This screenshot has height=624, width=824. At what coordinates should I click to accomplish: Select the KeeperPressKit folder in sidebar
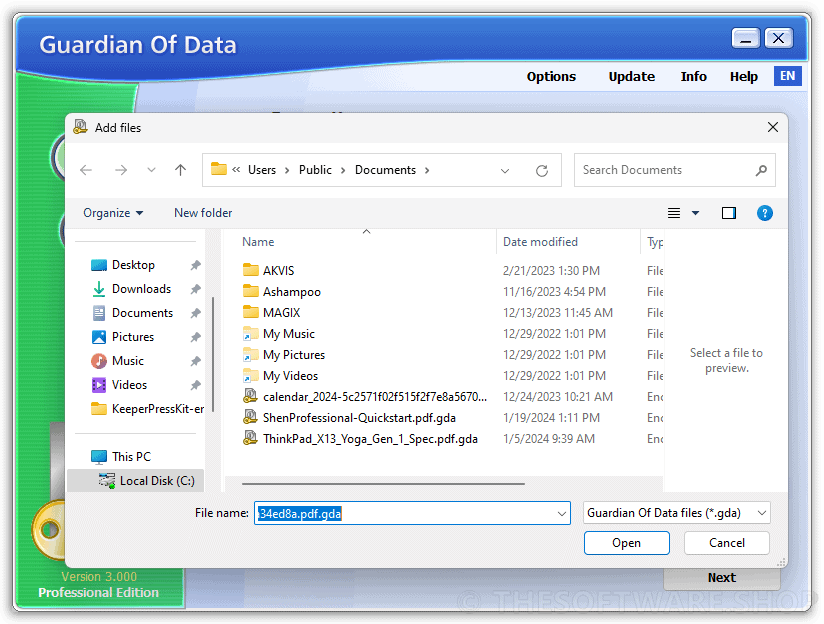click(x=147, y=409)
